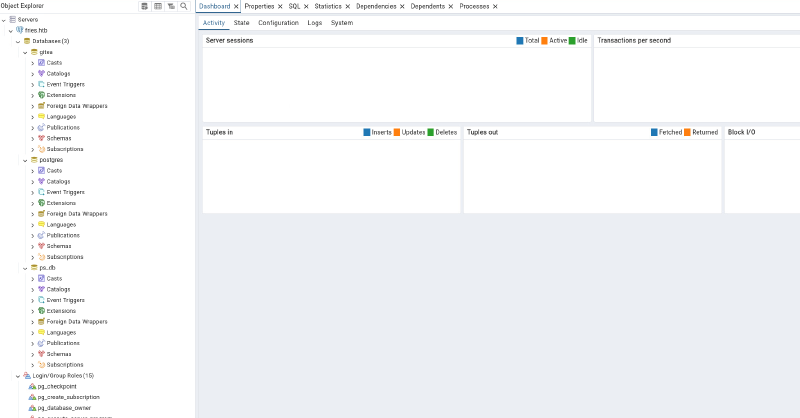800x418 pixels.
Task: Click the gitea database icon
Action: (x=34, y=52)
